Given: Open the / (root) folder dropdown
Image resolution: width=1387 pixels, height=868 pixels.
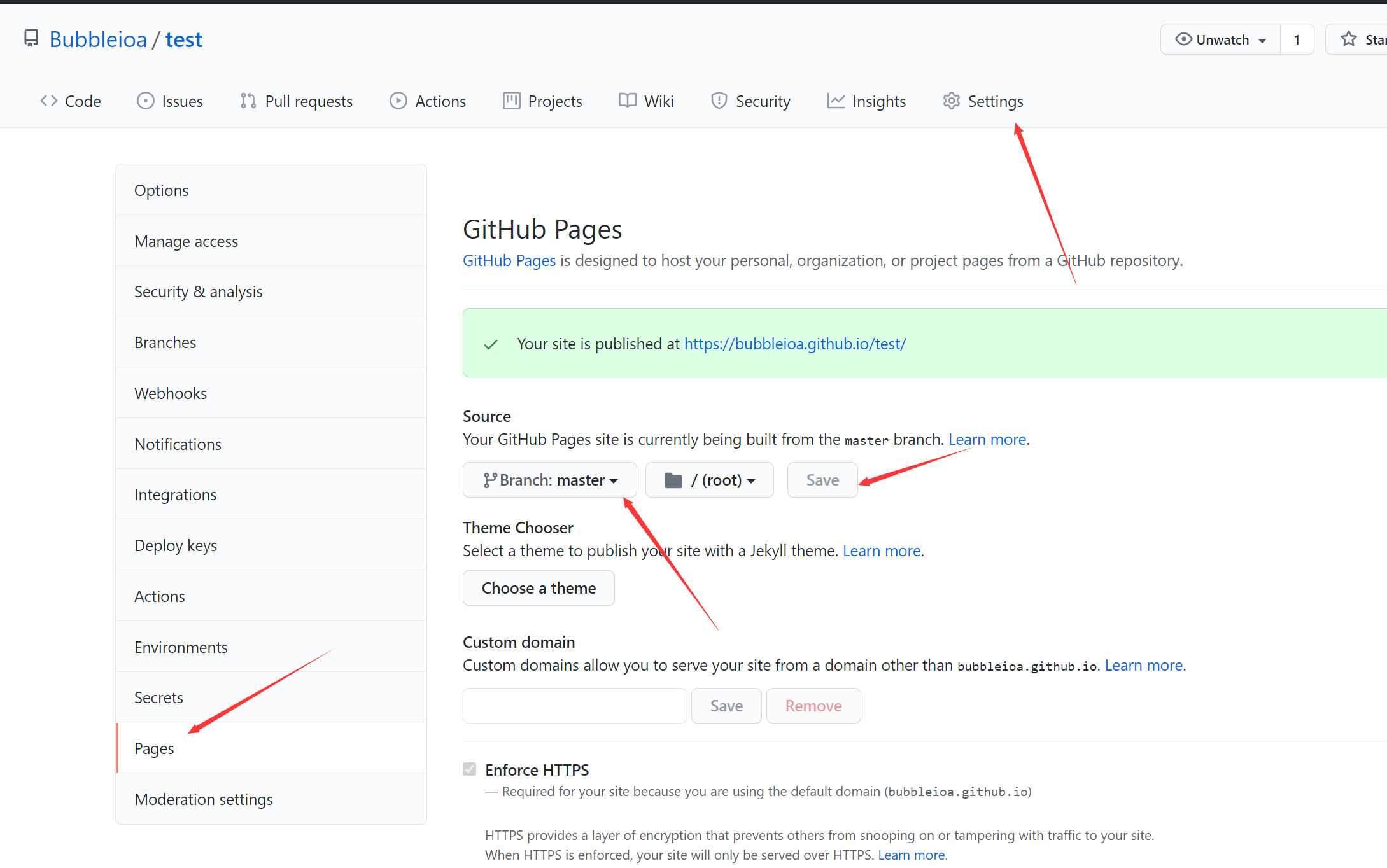Looking at the screenshot, I should point(709,480).
